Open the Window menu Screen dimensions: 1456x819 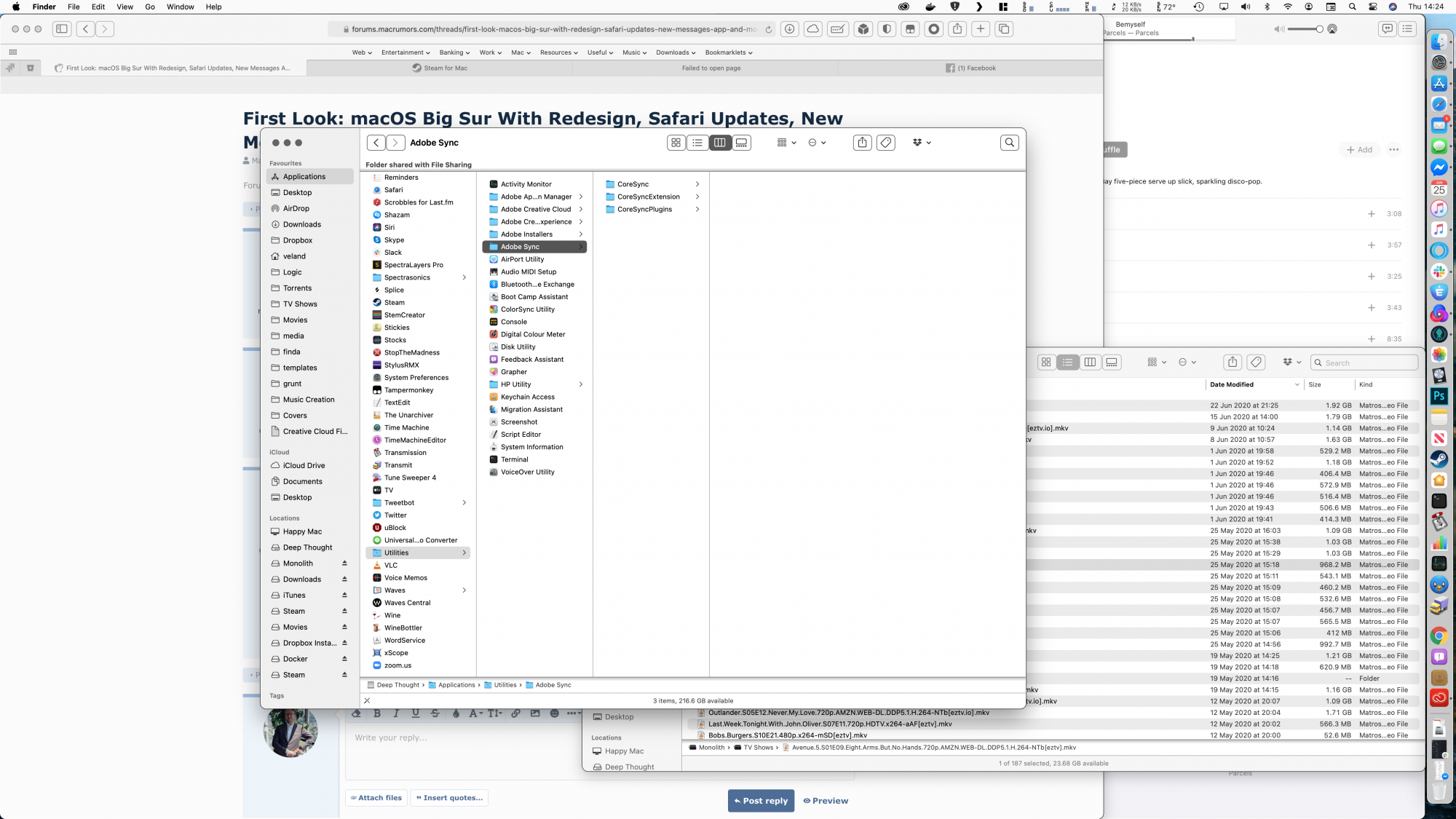181,7
